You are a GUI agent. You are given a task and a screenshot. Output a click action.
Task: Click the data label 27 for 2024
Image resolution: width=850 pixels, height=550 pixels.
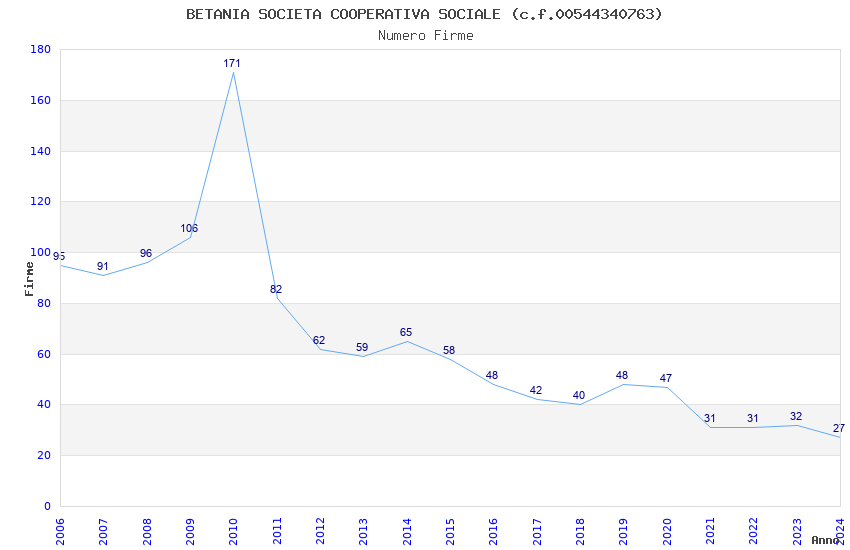(839, 428)
